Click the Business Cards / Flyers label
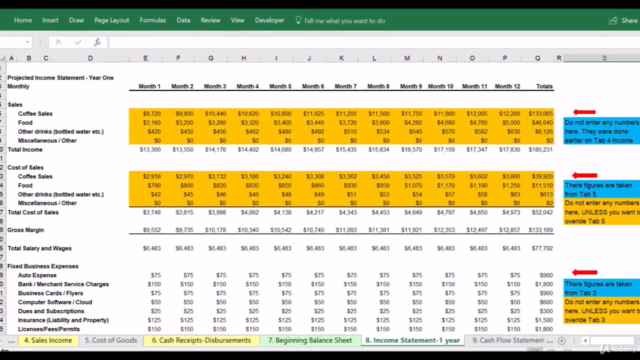 [50, 293]
